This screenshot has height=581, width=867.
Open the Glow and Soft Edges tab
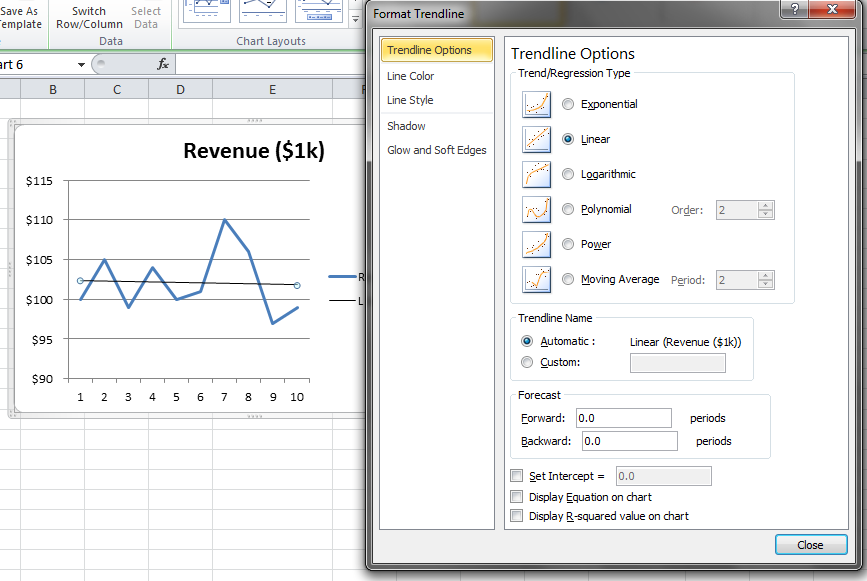coord(436,150)
